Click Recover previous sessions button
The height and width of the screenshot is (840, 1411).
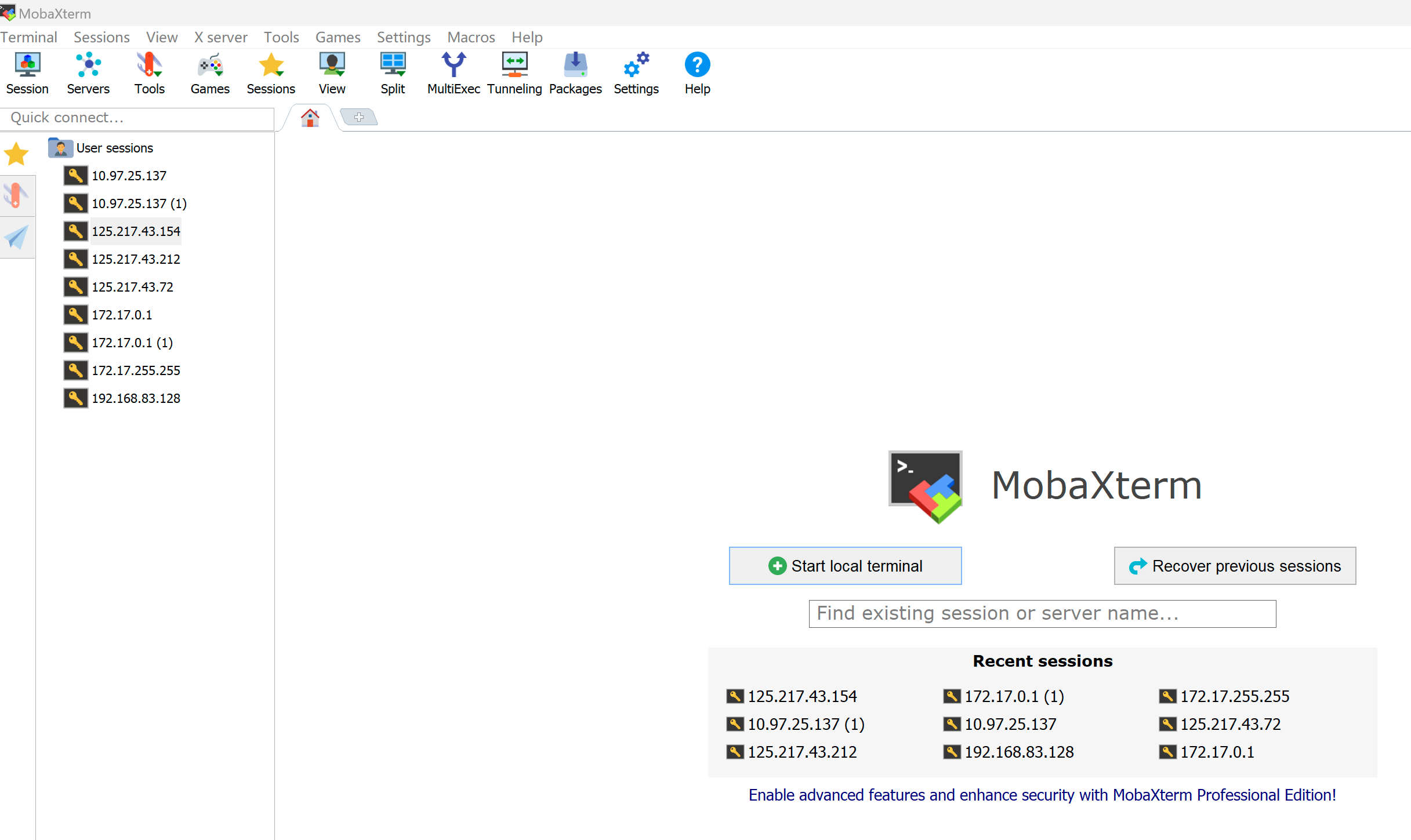[x=1235, y=566]
